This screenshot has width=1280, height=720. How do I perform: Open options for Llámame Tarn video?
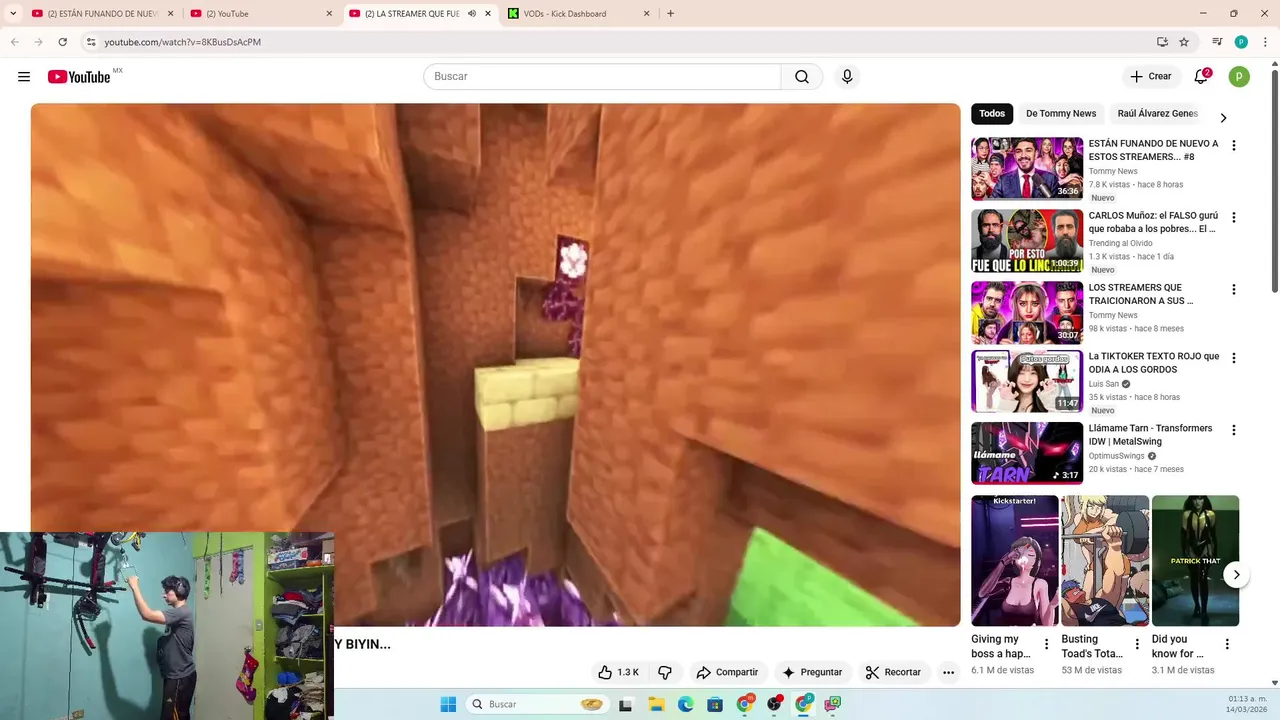1233,430
